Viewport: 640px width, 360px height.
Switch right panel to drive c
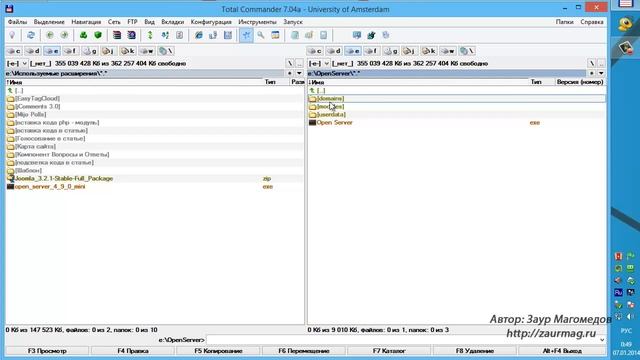315,51
